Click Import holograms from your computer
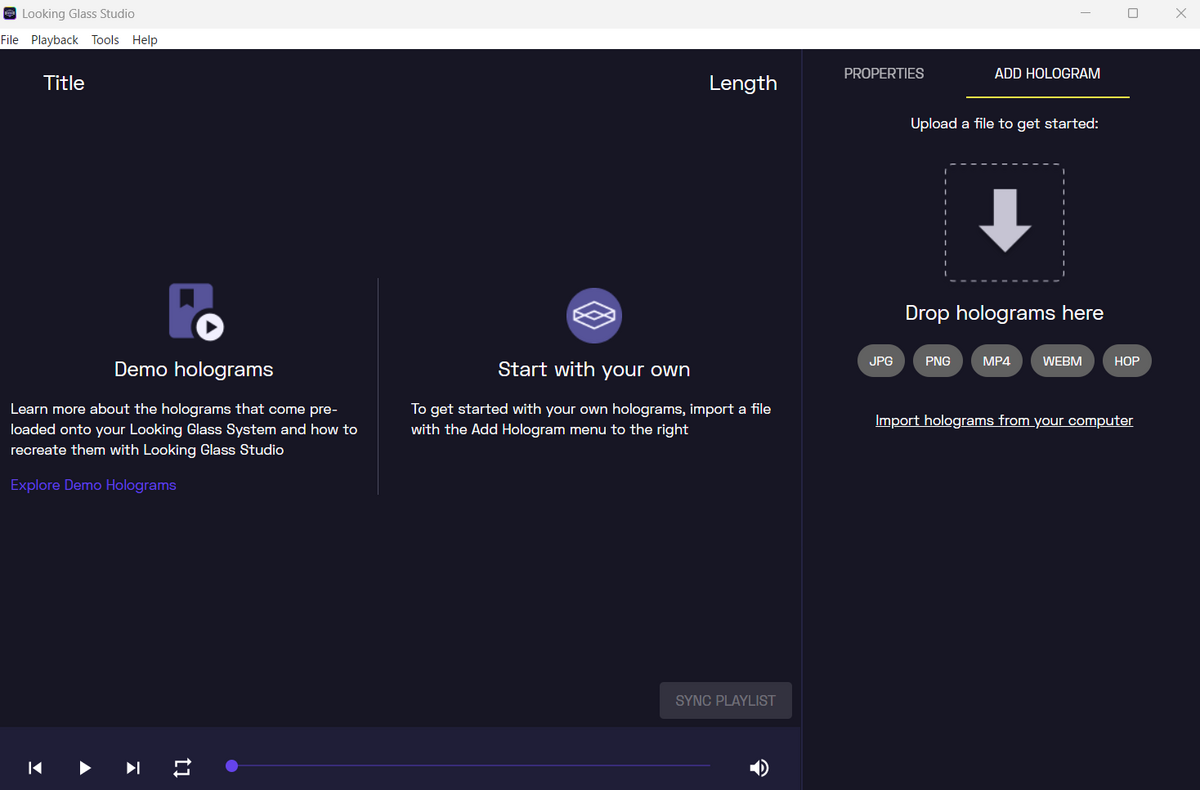Screen dimensions: 1200x790 (x=1004, y=420)
